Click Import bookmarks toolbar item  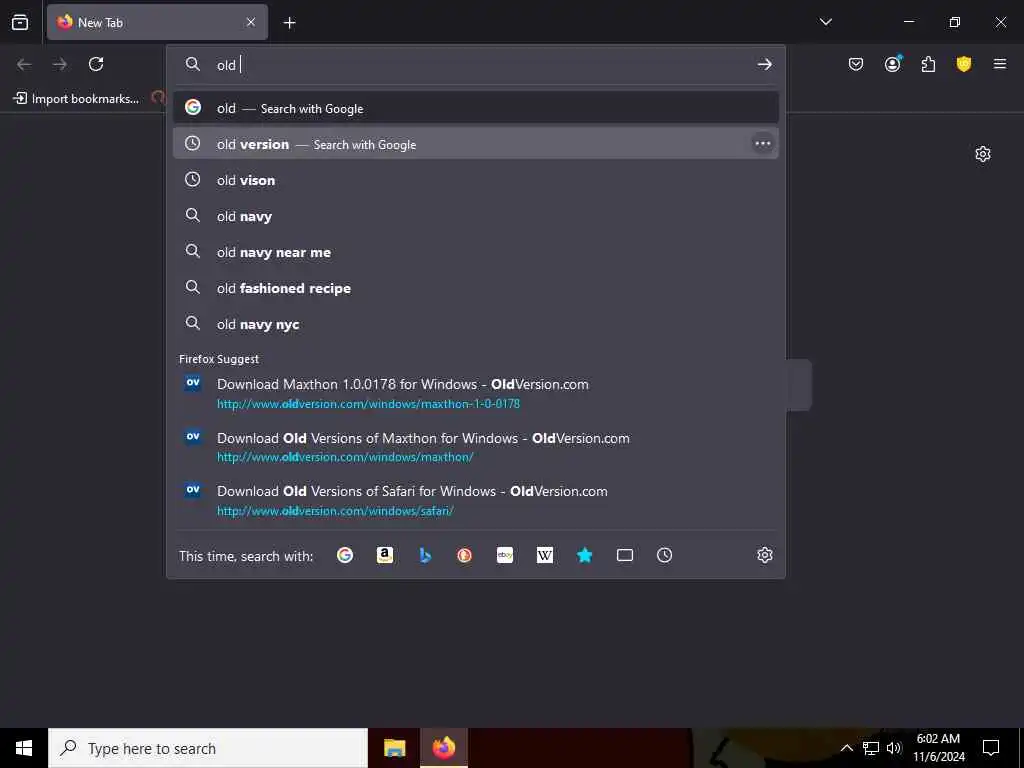pos(76,99)
